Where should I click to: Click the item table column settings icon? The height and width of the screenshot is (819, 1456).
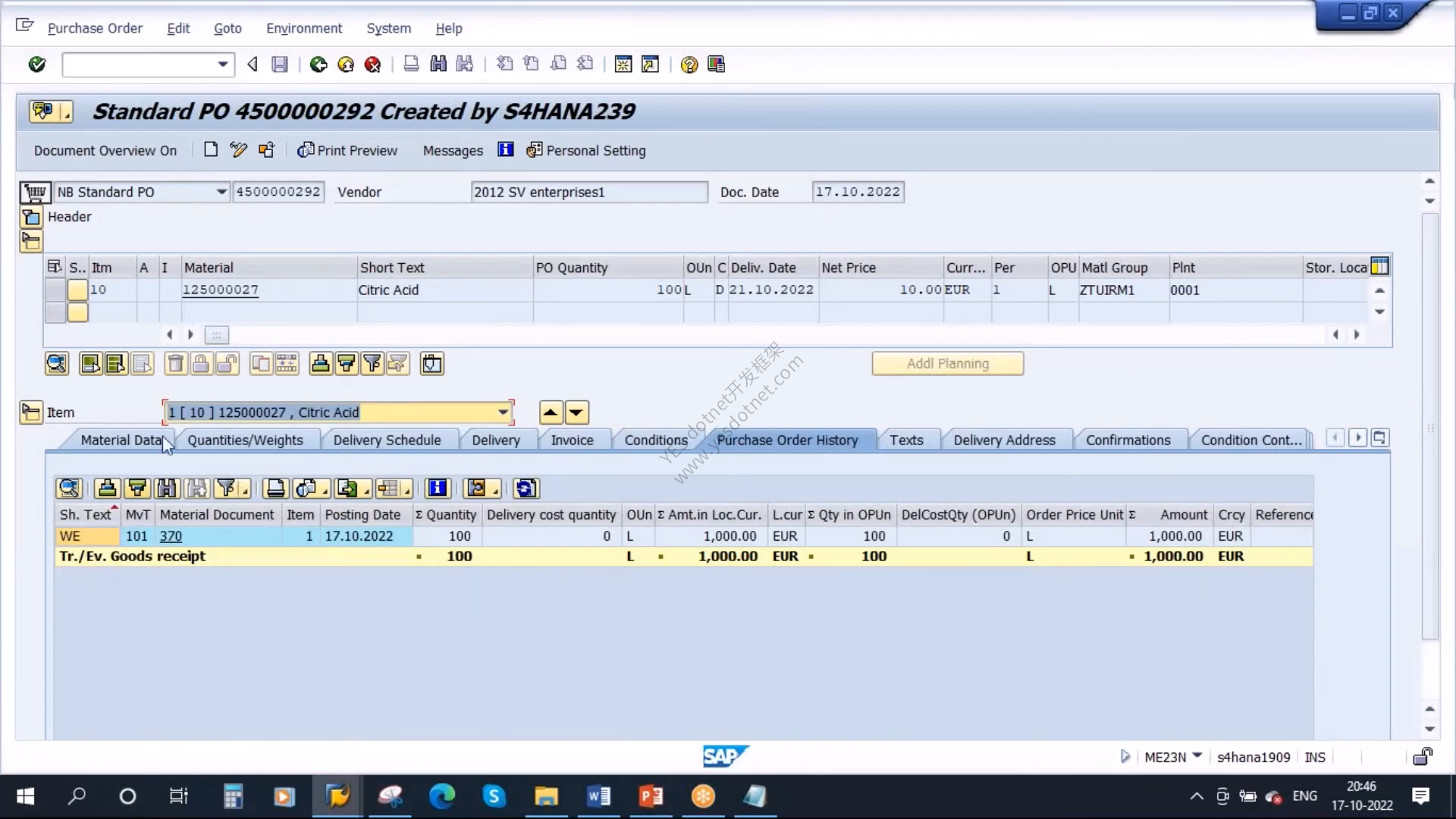1379,267
